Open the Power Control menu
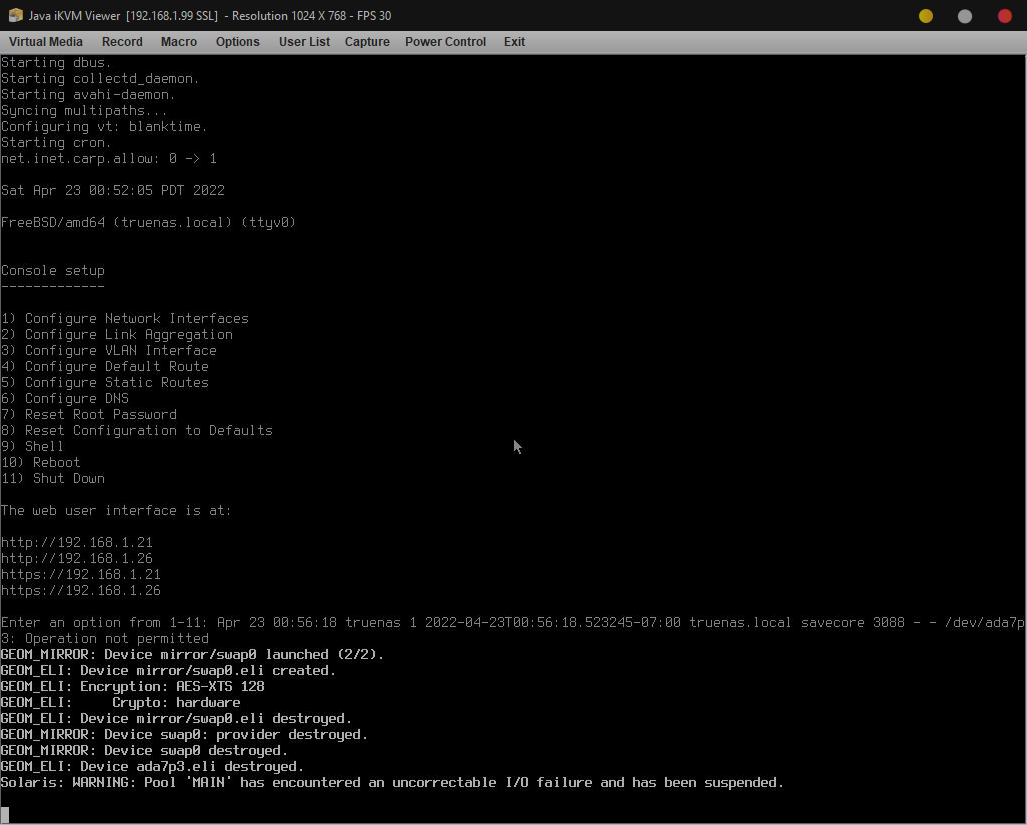1027x825 pixels. point(445,42)
